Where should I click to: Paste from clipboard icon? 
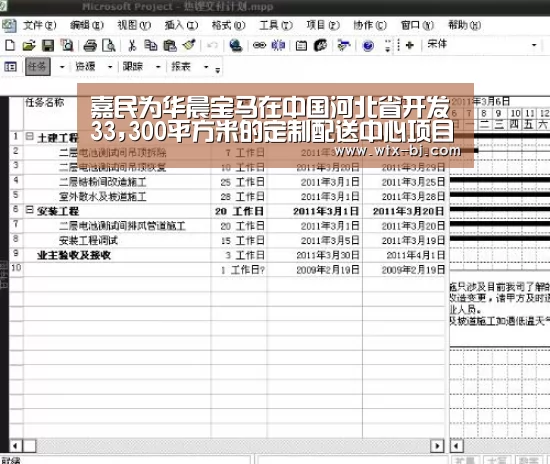click(170, 45)
